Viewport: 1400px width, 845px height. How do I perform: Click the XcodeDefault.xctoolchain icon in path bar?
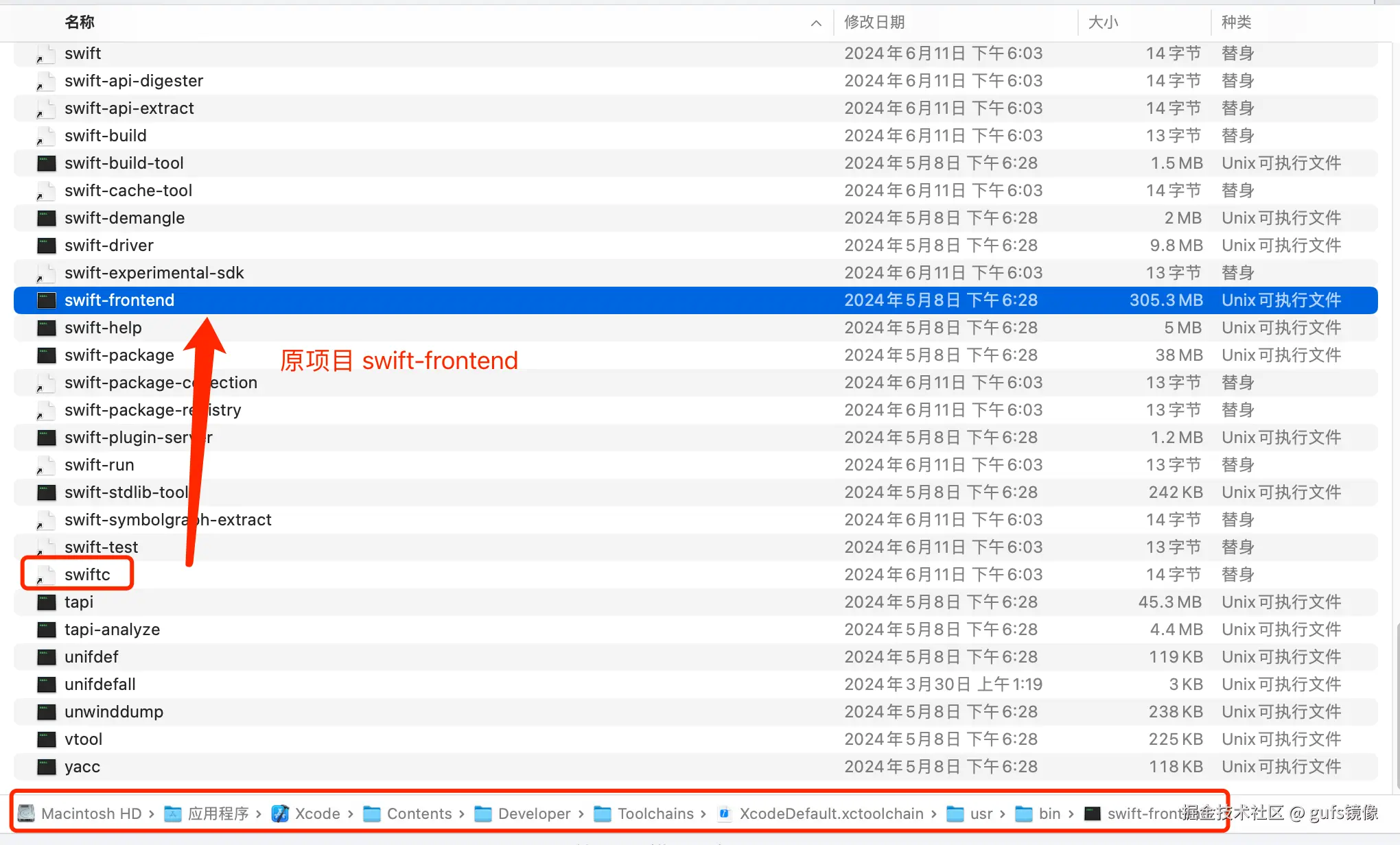pyautogui.click(x=724, y=813)
